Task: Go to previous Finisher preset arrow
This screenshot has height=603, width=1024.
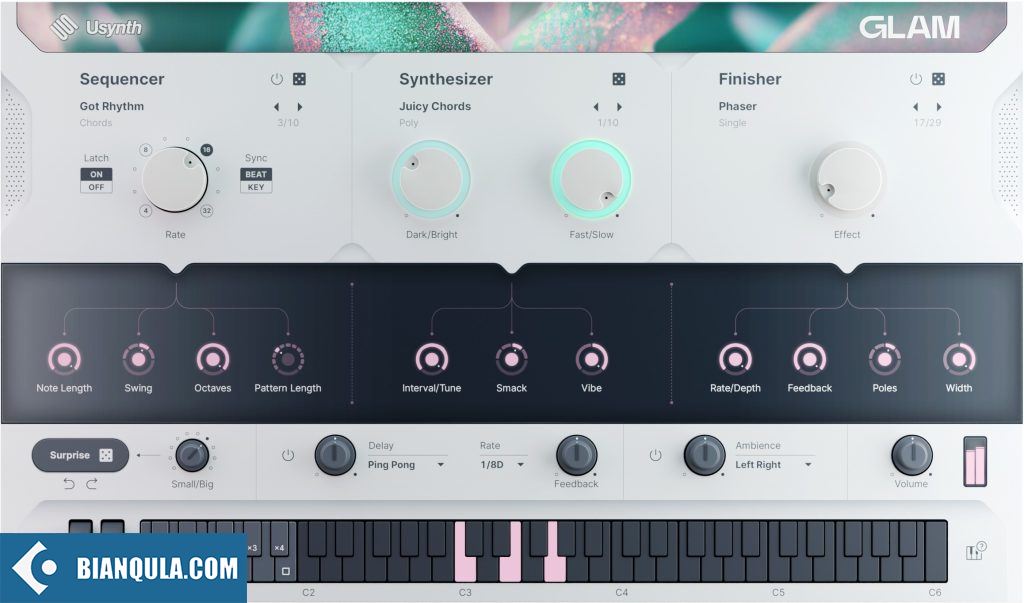Action: click(916, 106)
